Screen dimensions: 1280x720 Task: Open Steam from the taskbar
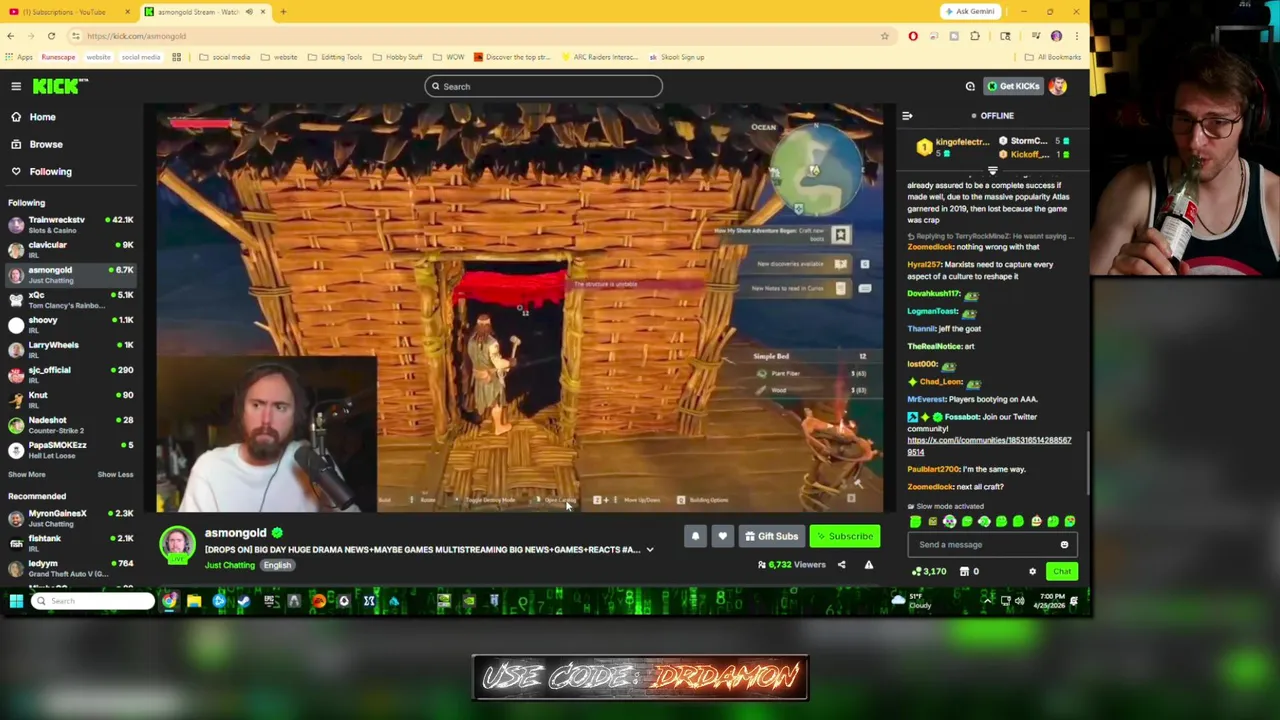pos(244,601)
